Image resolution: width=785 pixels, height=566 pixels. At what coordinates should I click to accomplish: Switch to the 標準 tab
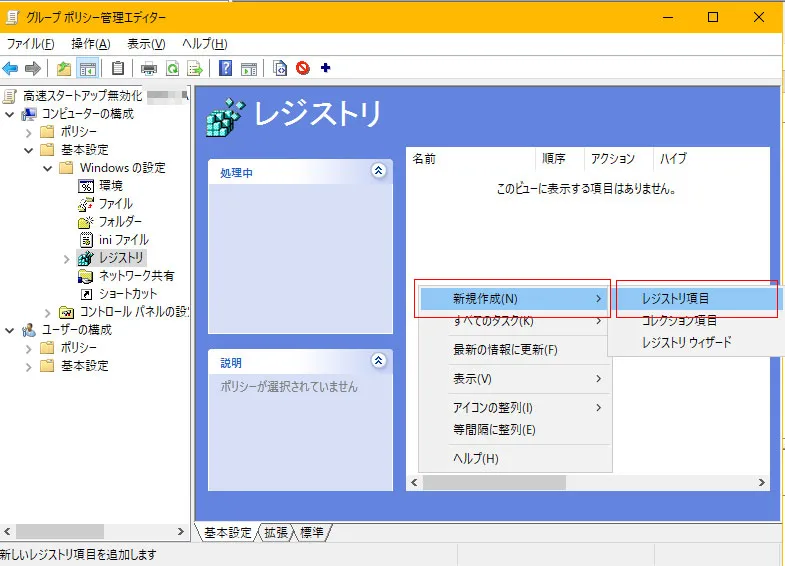pyautogui.click(x=312, y=533)
